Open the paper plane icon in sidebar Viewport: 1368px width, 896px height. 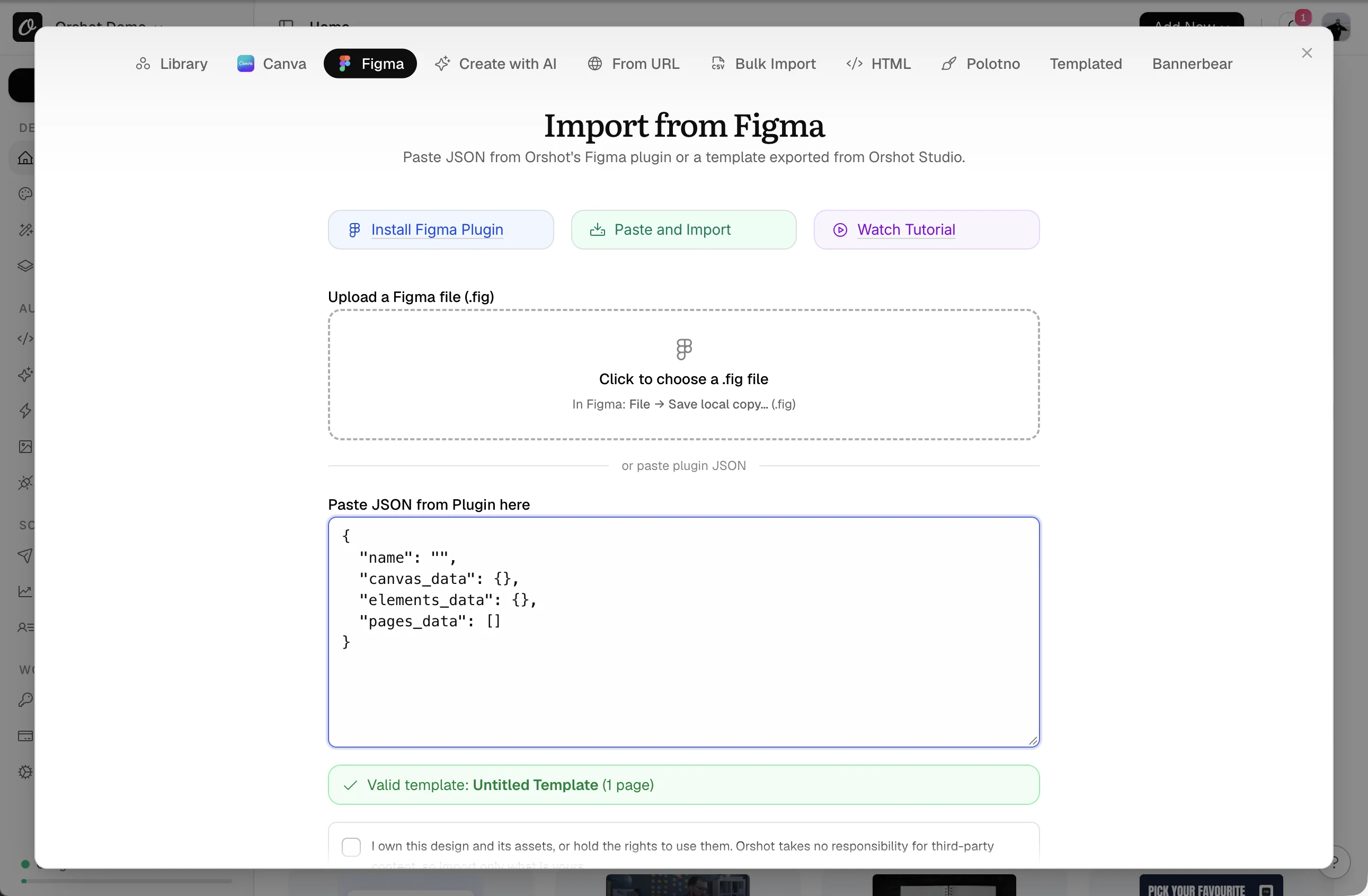click(25, 555)
